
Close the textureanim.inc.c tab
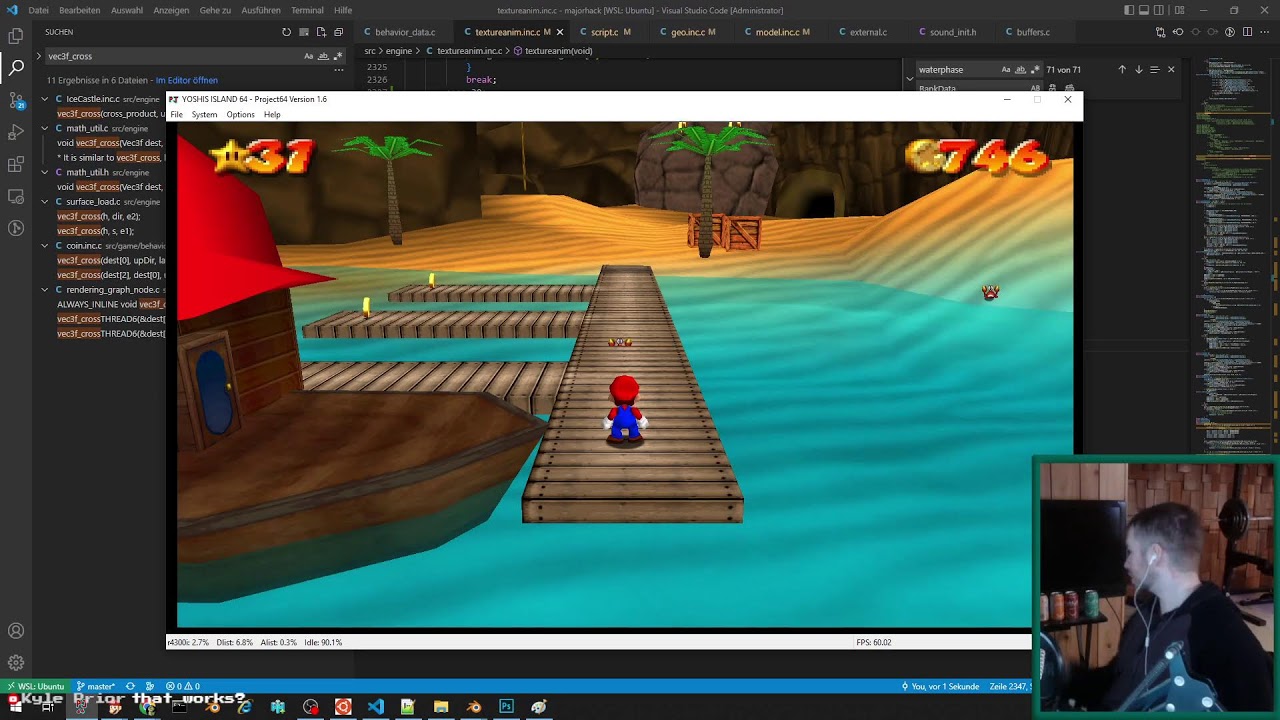559,32
